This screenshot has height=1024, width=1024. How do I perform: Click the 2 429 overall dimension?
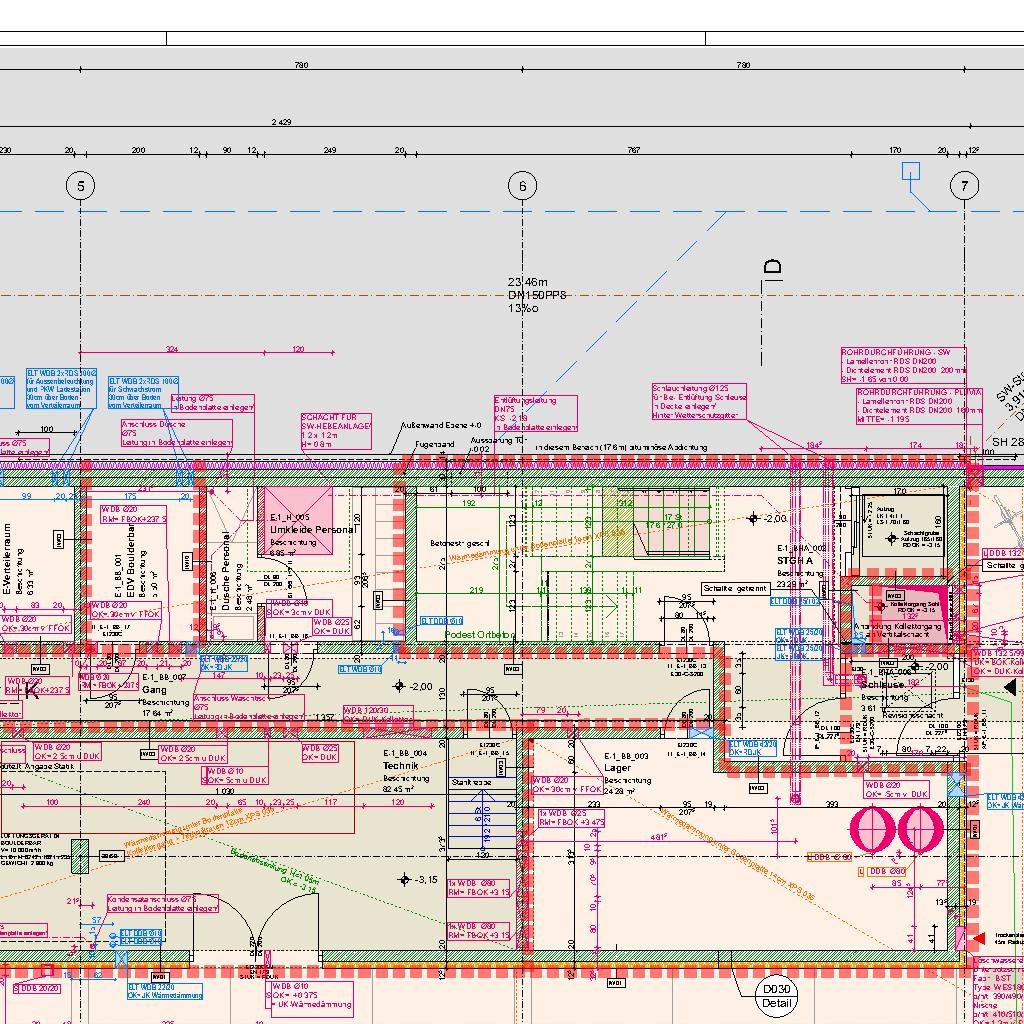pos(281,122)
